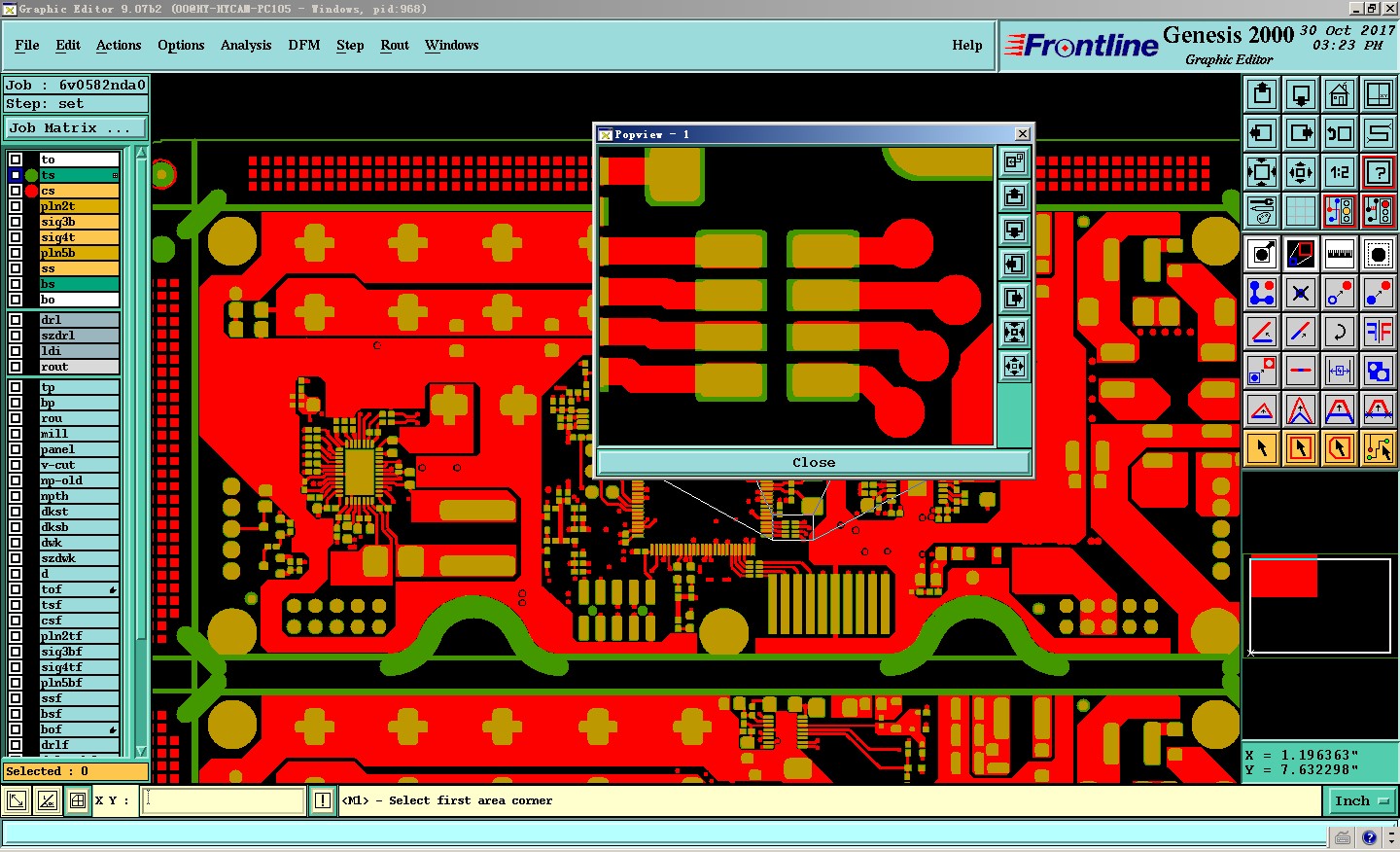The height and width of the screenshot is (852, 1400).
Task: Open the Rout menu
Action: point(395,46)
